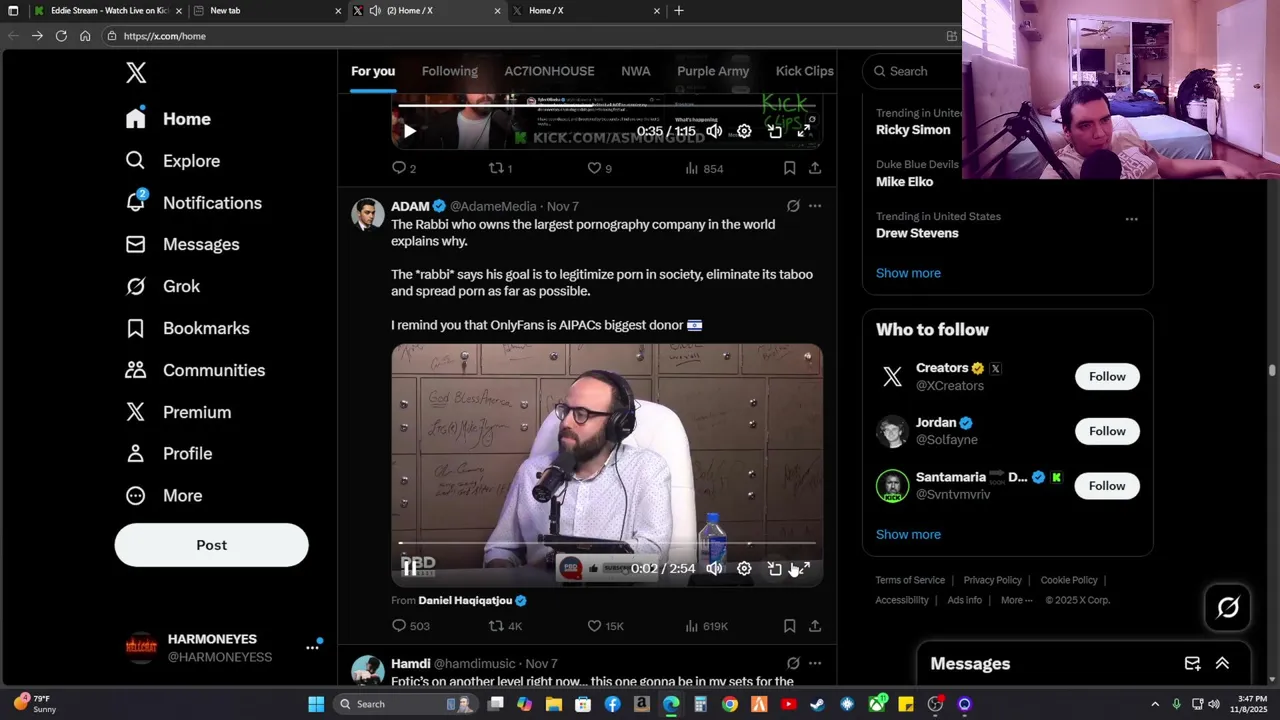Open File Explorer from the taskbar
Viewport: 1280px width, 720px height.
point(554,704)
